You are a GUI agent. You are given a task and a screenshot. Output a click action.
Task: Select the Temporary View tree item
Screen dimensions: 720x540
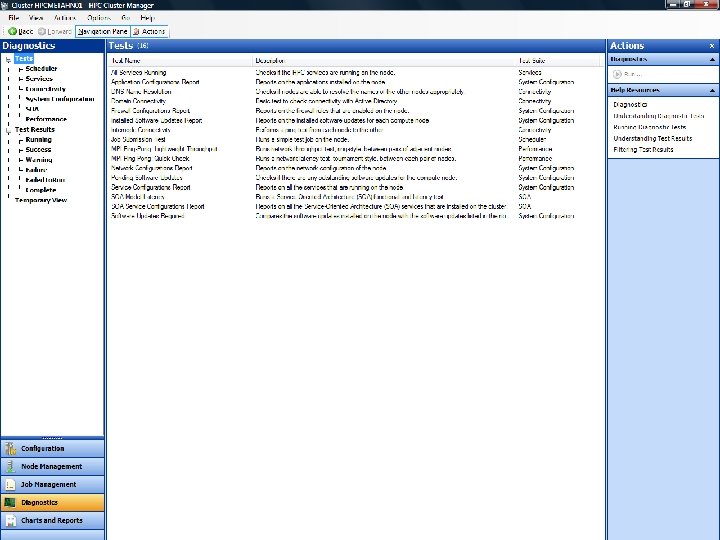click(41, 200)
